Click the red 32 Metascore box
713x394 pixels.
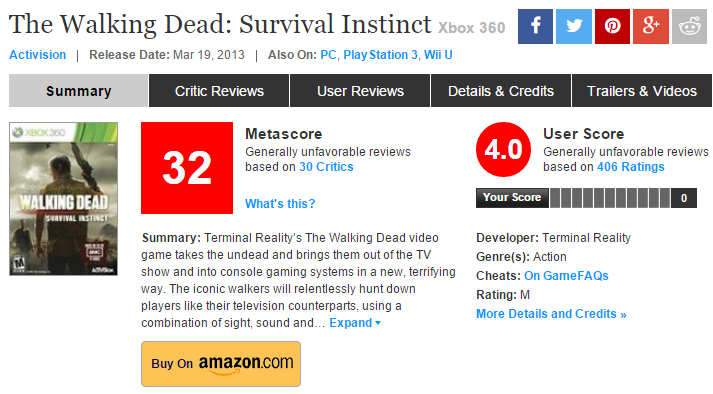coord(187,168)
